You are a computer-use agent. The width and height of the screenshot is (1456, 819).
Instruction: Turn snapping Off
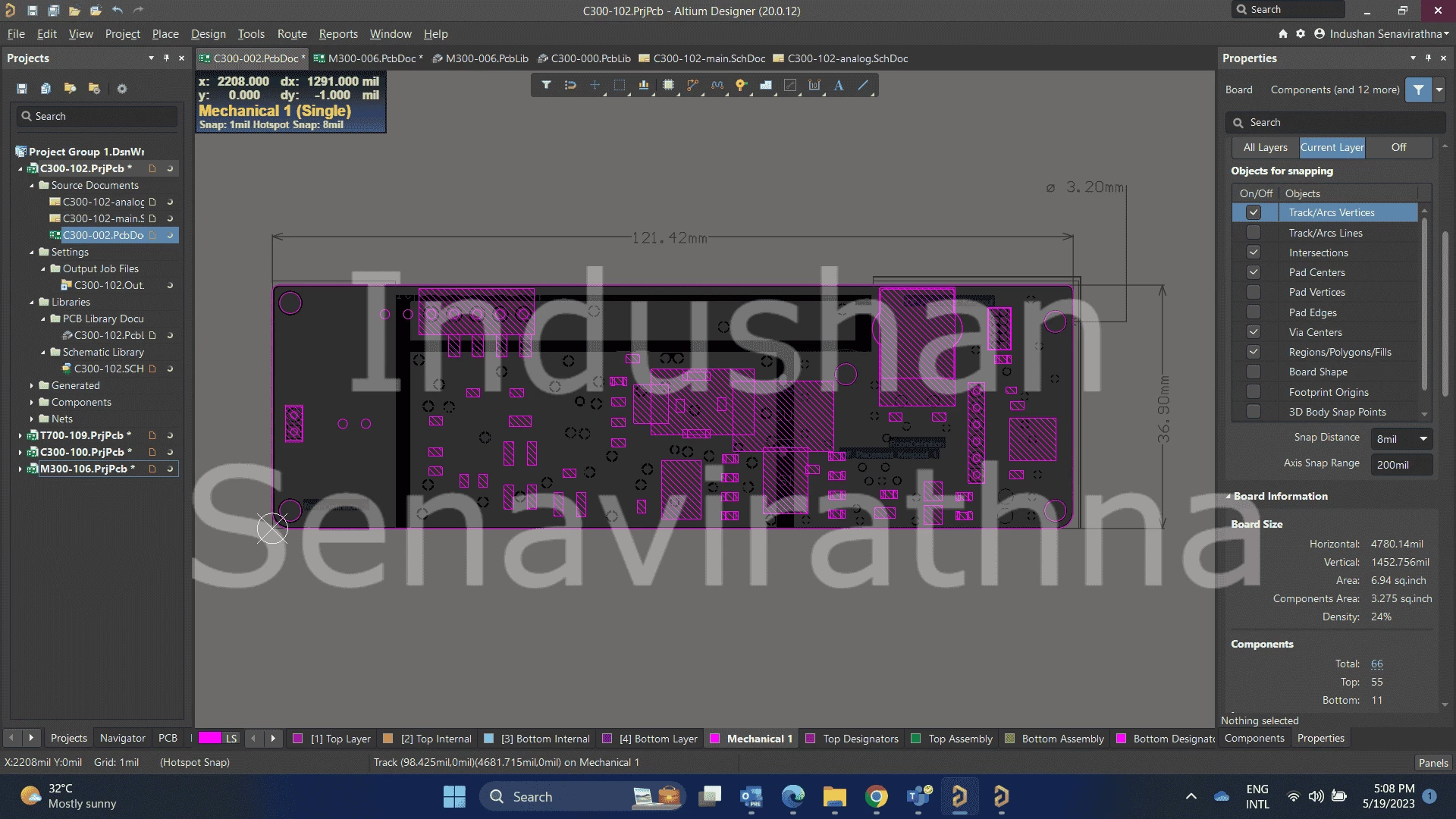pyautogui.click(x=1398, y=148)
